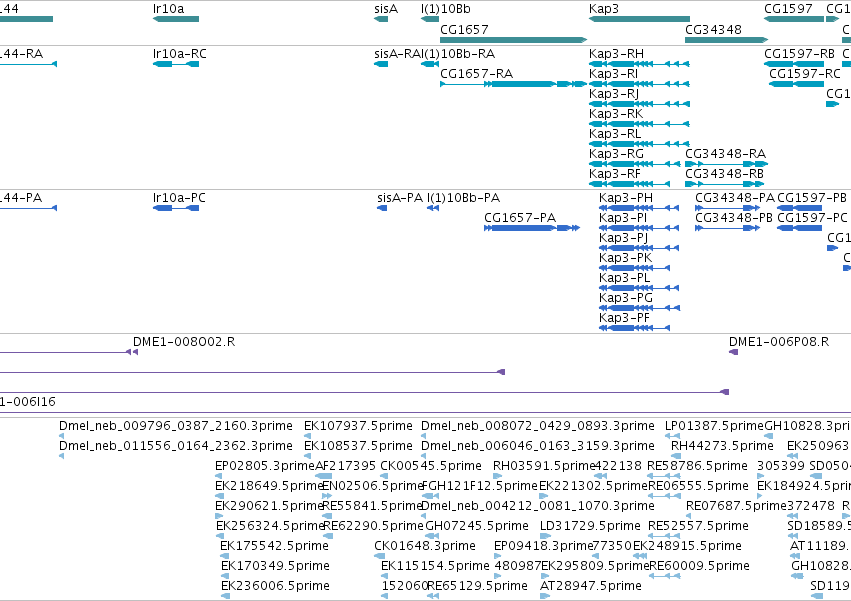Select the CG1597 gene feature
Viewport: 851px width, 601px height.
pos(794,19)
